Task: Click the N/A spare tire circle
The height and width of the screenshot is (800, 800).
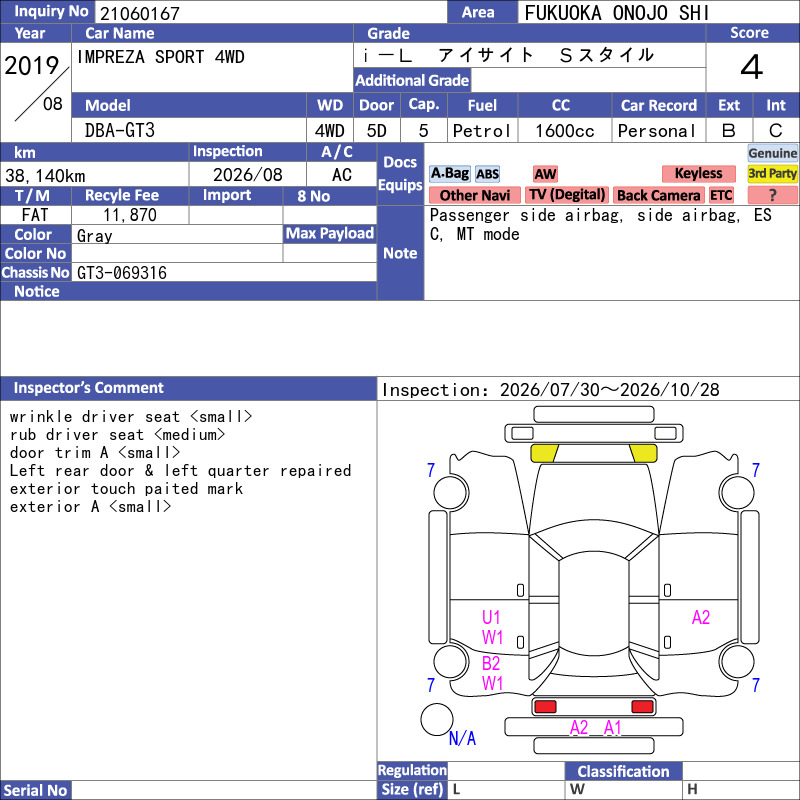Action: 437,719
